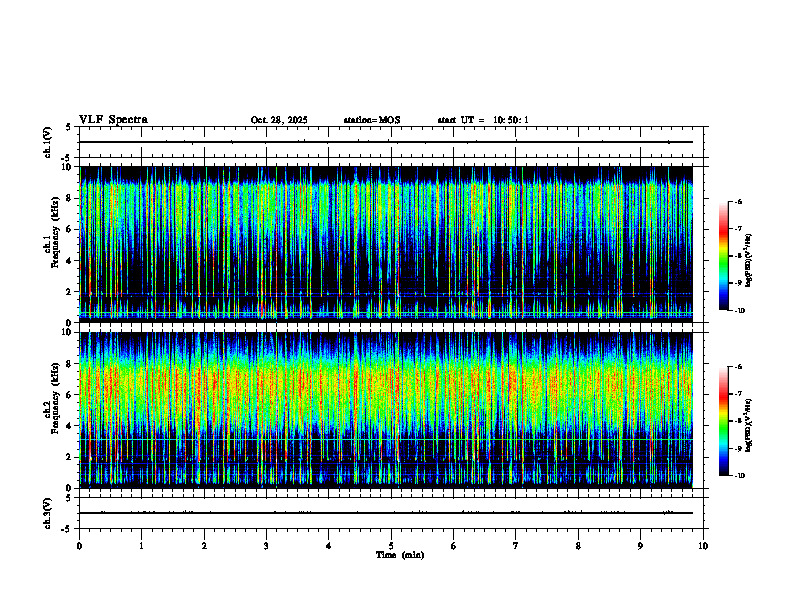Screen dimensions: 792x612
Task: Click inside the ch.1 spectrogram panel
Action: 386,244
